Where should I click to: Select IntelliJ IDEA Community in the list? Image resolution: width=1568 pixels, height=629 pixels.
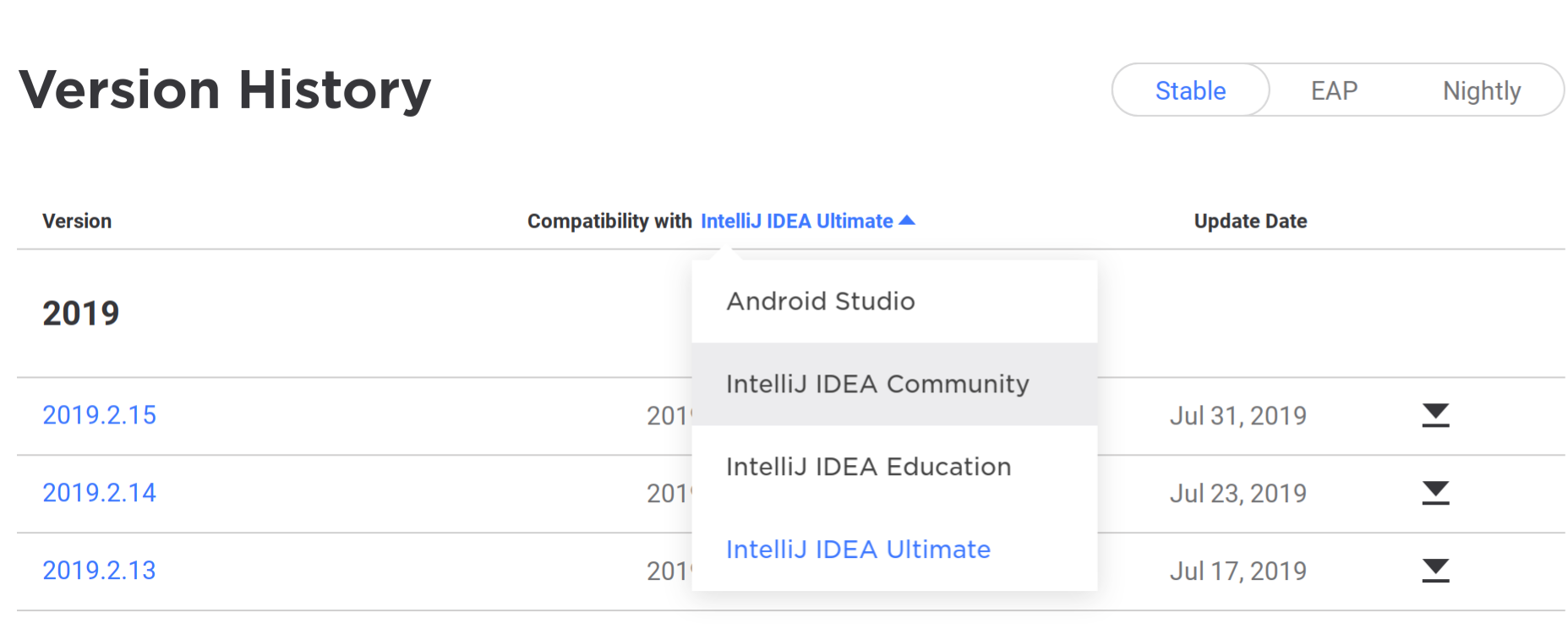(x=877, y=385)
